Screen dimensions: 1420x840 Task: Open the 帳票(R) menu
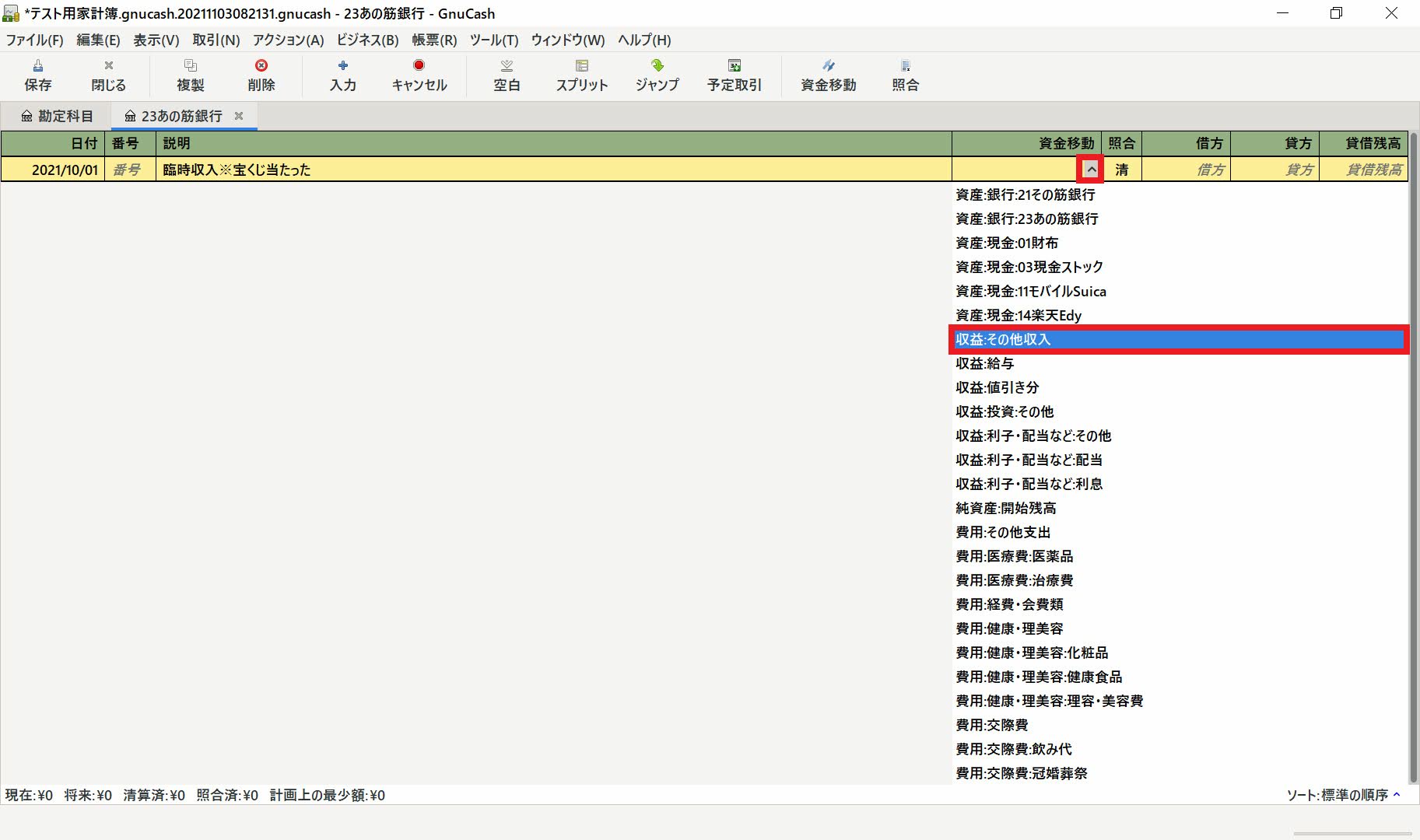tap(434, 40)
